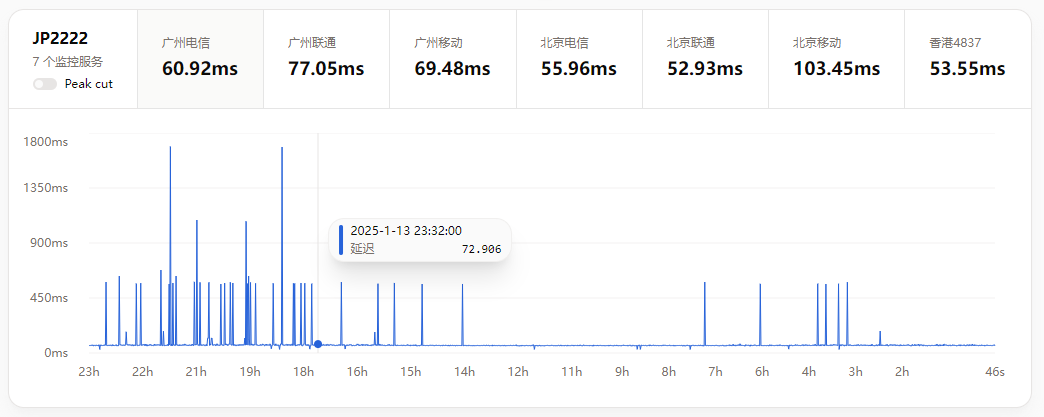Open the 广州移动 monitoring tab
The width and height of the screenshot is (1044, 417).
452,59
